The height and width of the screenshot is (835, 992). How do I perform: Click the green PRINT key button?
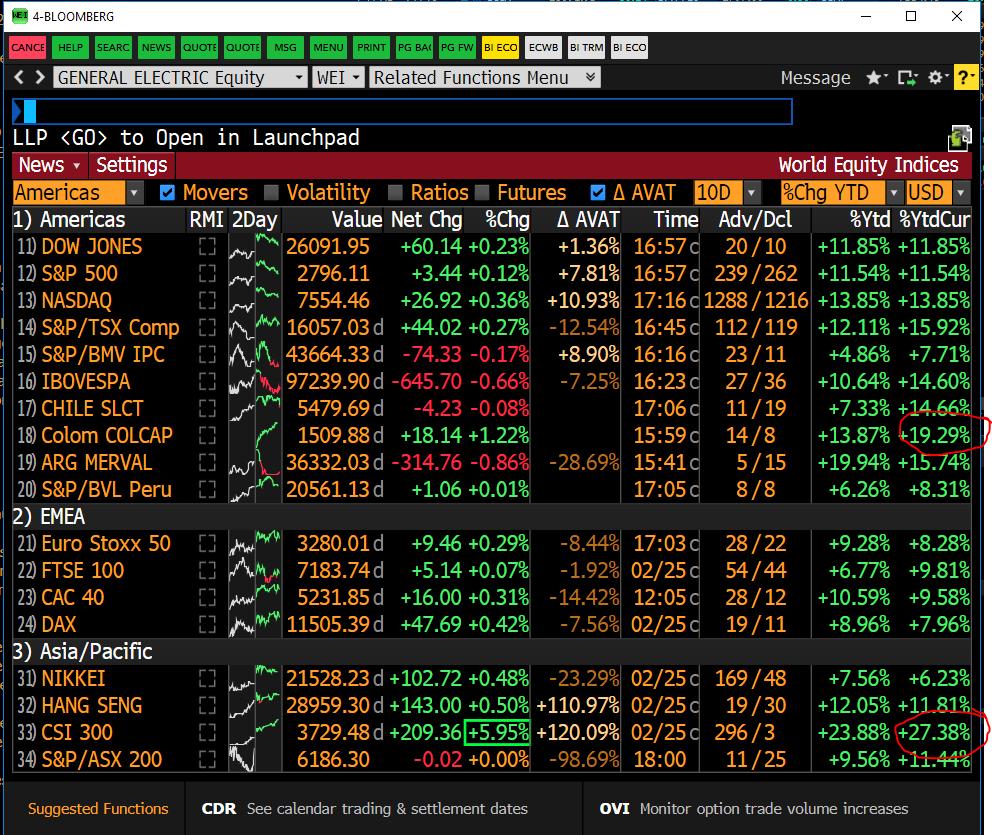371,47
